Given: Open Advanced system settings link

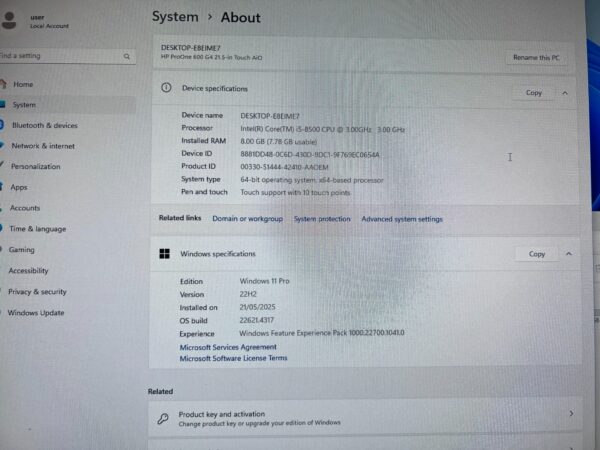Looking at the screenshot, I should pyautogui.click(x=402, y=219).
